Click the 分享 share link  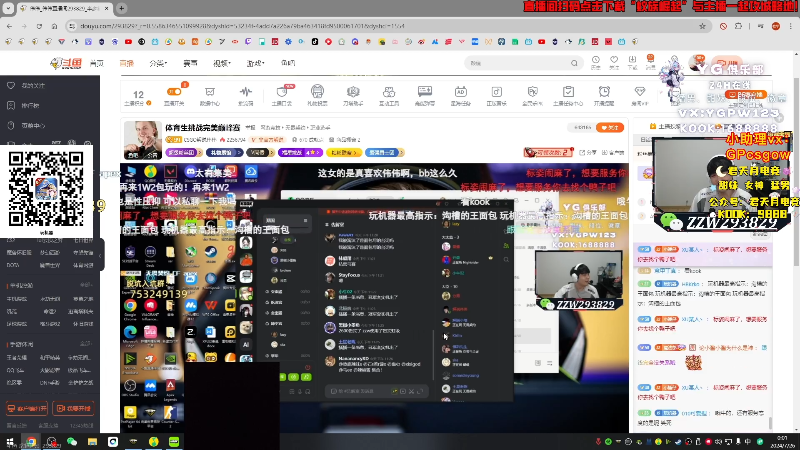tap(588, 153)
